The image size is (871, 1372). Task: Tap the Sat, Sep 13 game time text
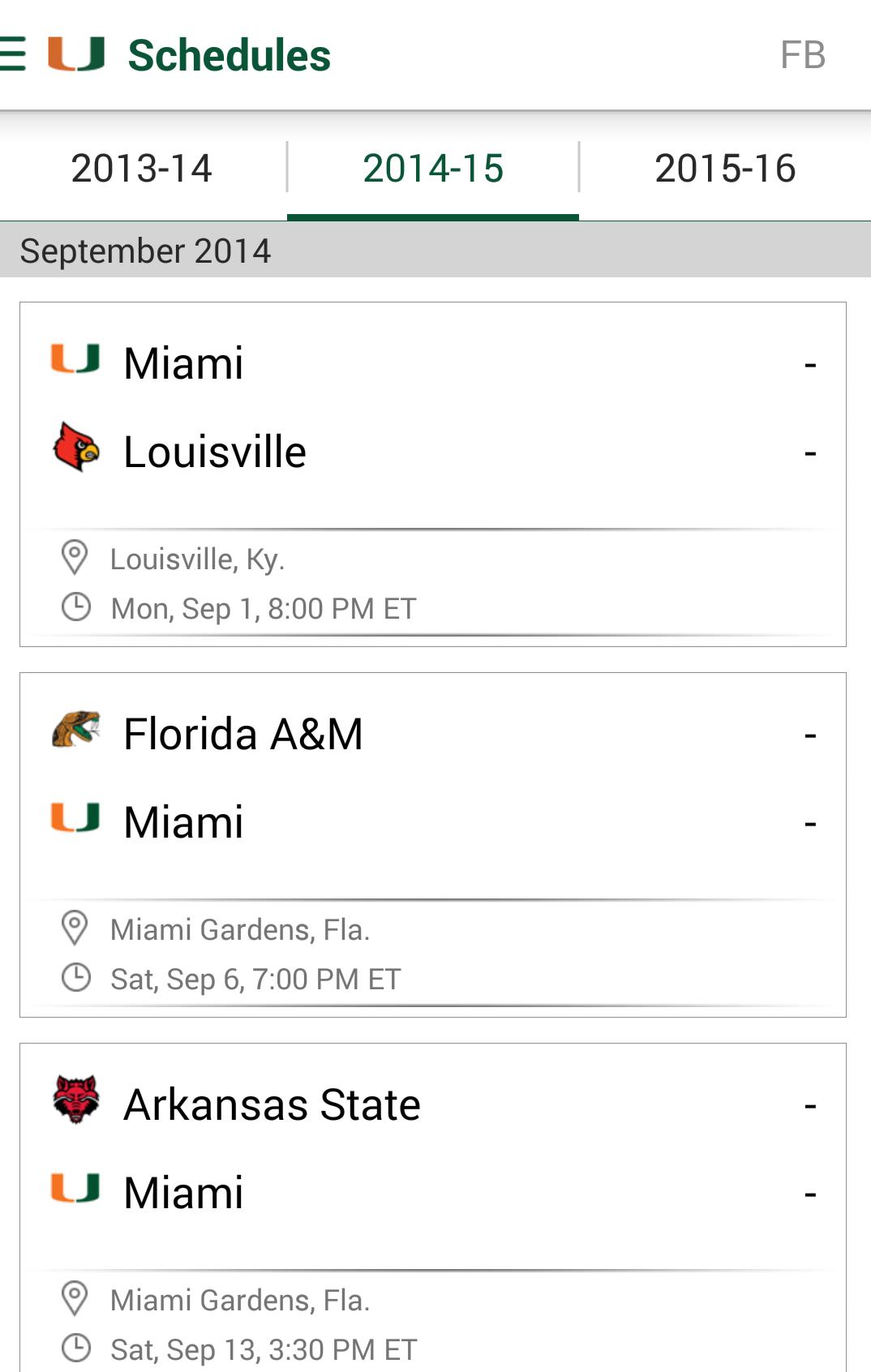[x=264, y=1349]
